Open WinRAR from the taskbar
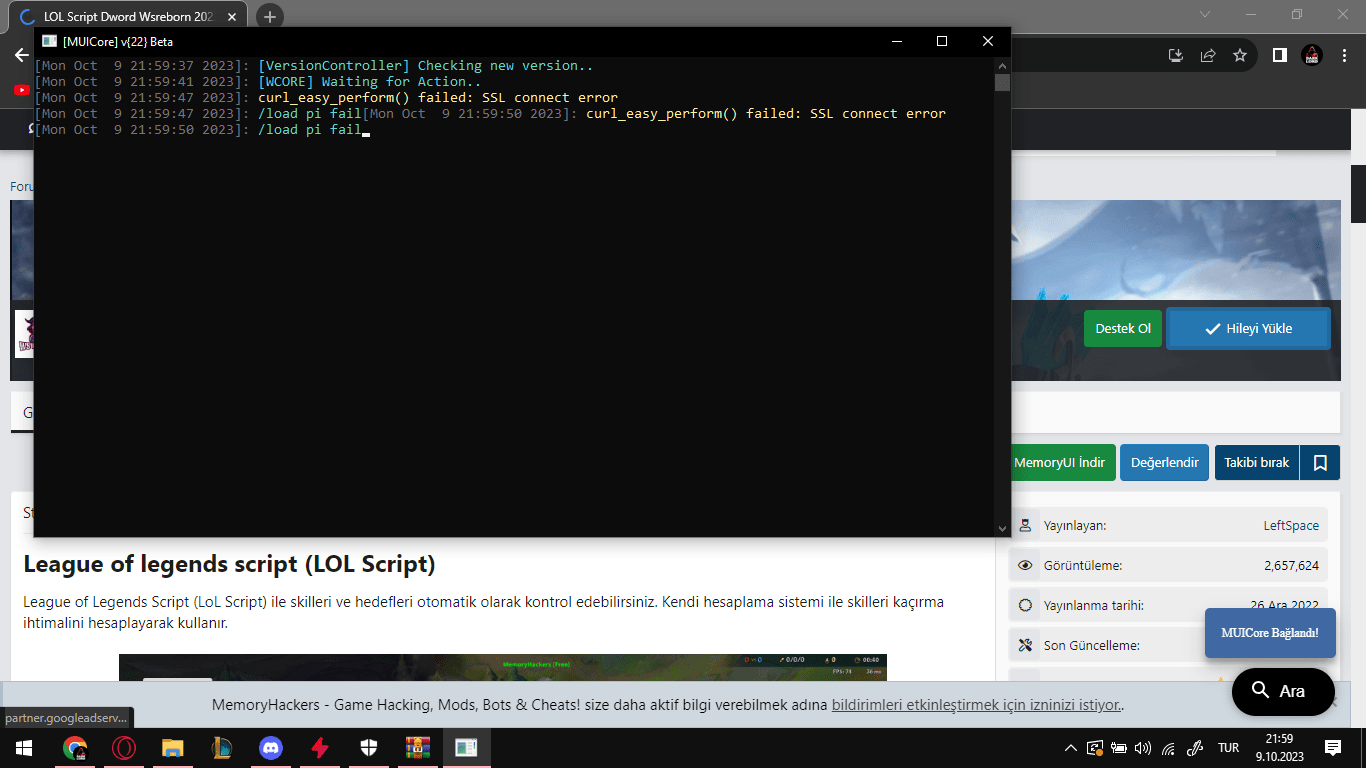 pyautogui.click(x=418, y=747)
